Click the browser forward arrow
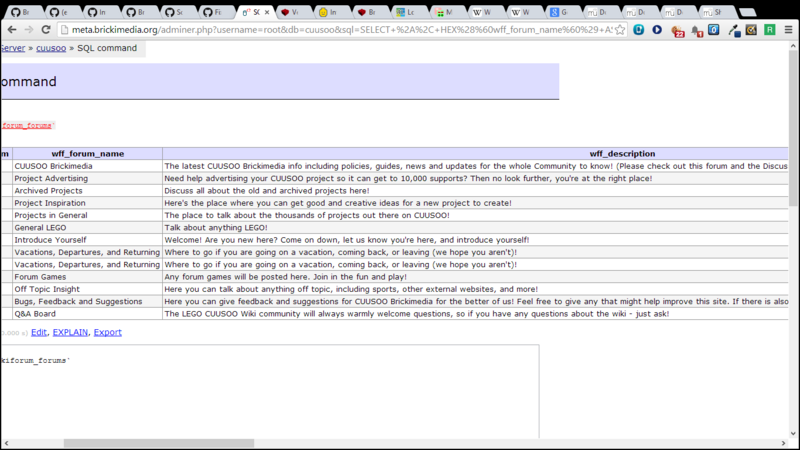Image resolution: width=800 pixels, height=450 pixels. tap(29, 30)
